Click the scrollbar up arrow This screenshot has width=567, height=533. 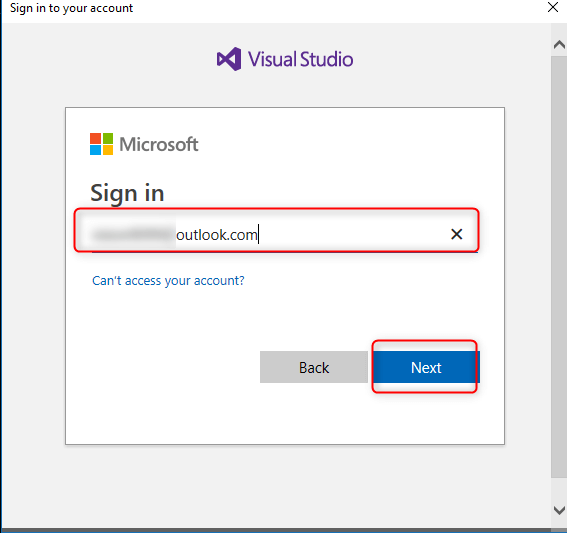pos(559,45)
